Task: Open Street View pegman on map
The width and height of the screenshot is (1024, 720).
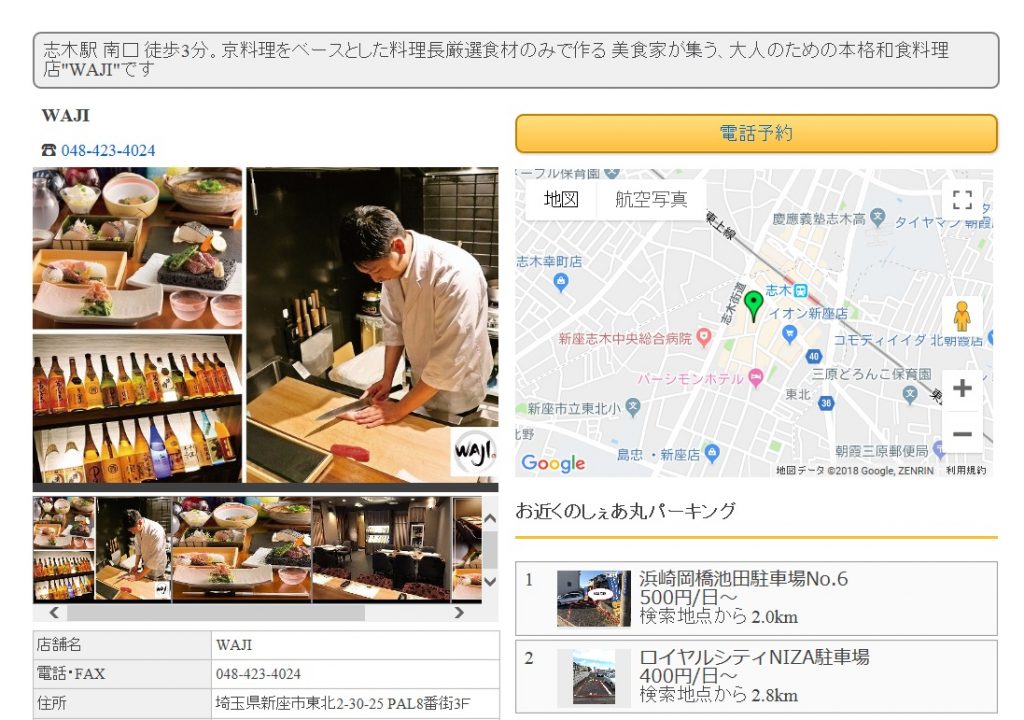Action: point(961,318)
